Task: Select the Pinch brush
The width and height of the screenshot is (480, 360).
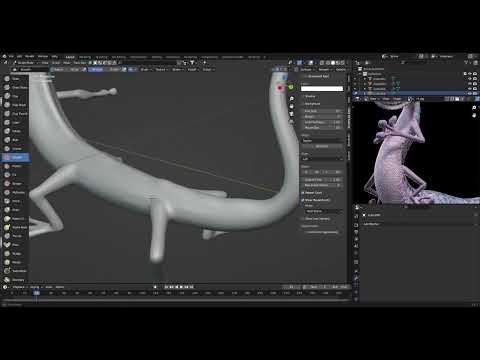Action: coord(15,201)
